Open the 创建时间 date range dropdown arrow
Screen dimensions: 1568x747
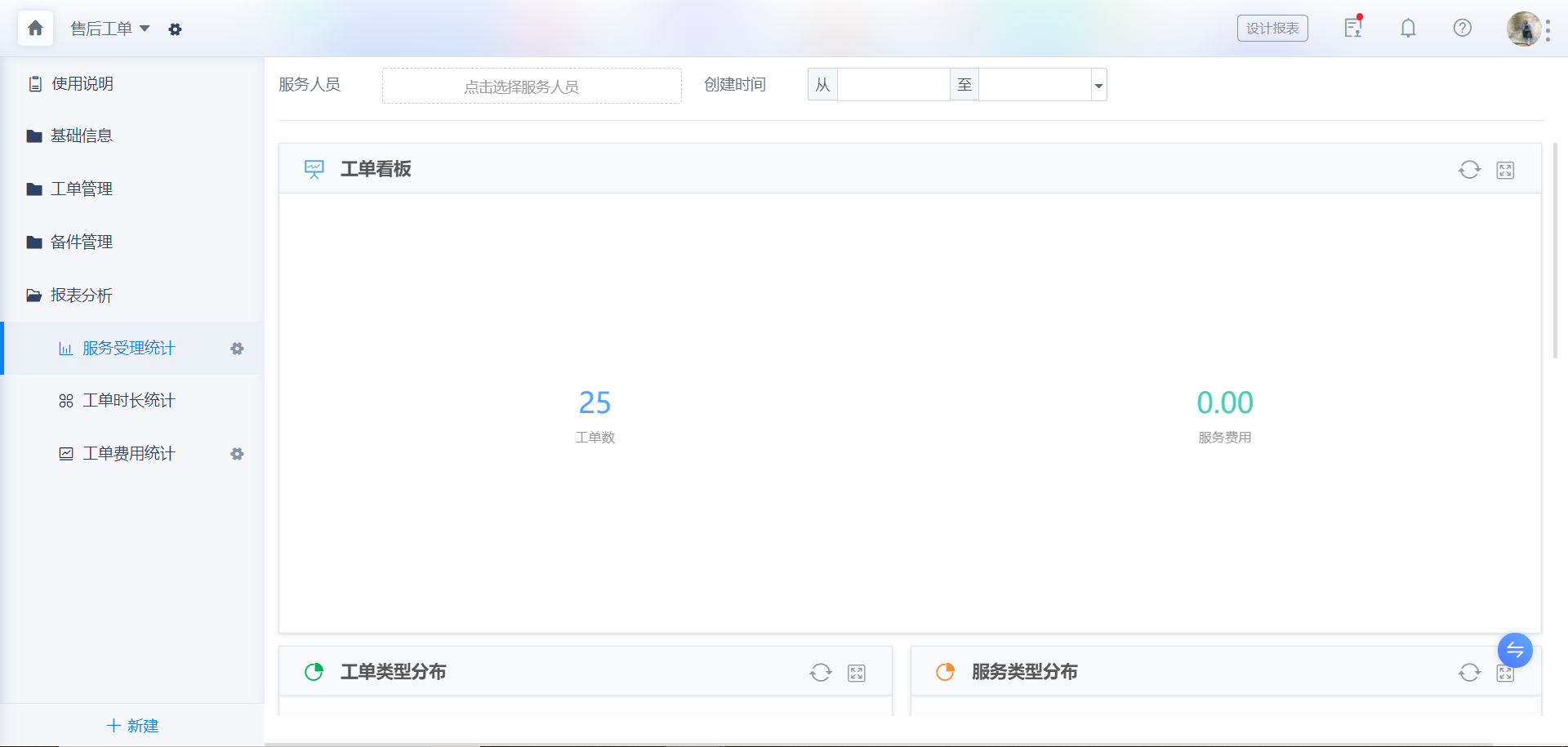[1098, 85]
